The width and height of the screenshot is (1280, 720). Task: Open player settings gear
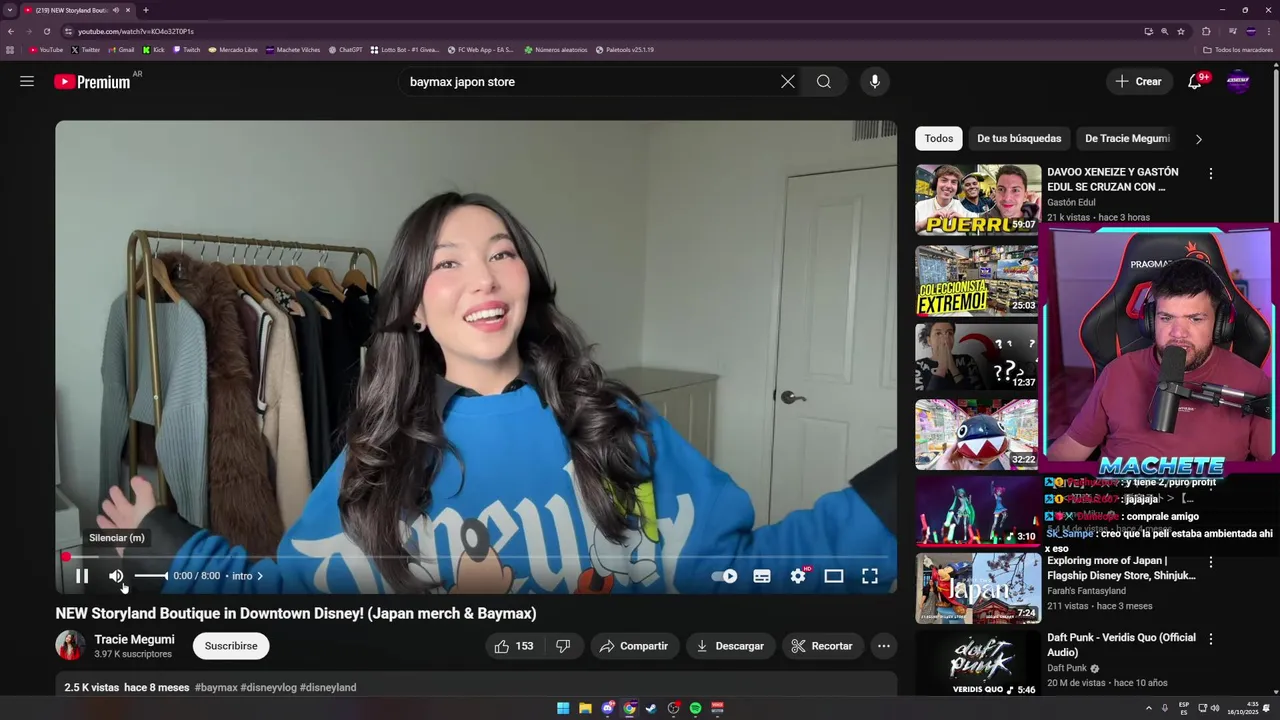pos(798,576)
